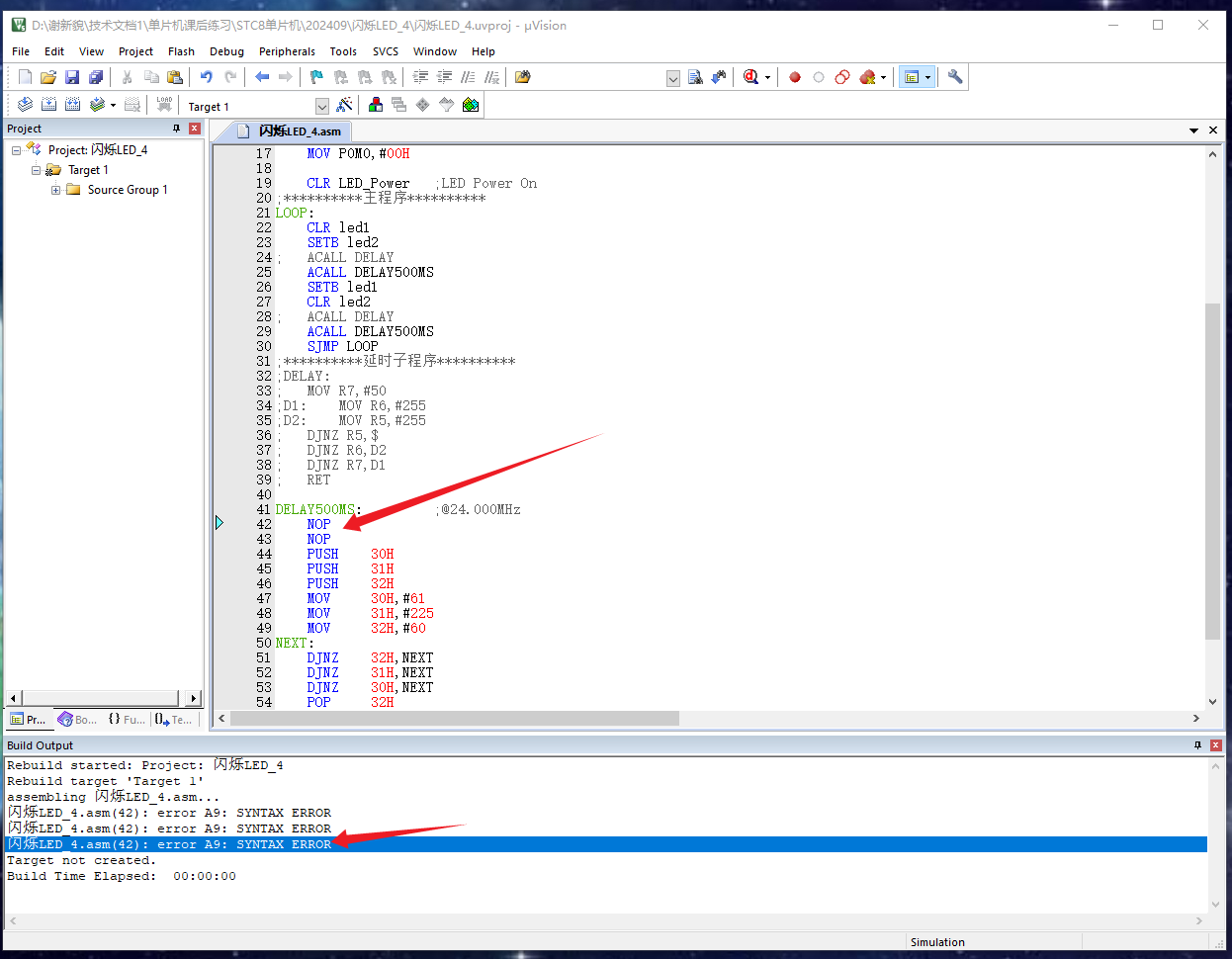Image resolution: width=1232 pixels, height=959 pixels.
Task: Click the Incremental Find binoculars icon
Action: 719,77
